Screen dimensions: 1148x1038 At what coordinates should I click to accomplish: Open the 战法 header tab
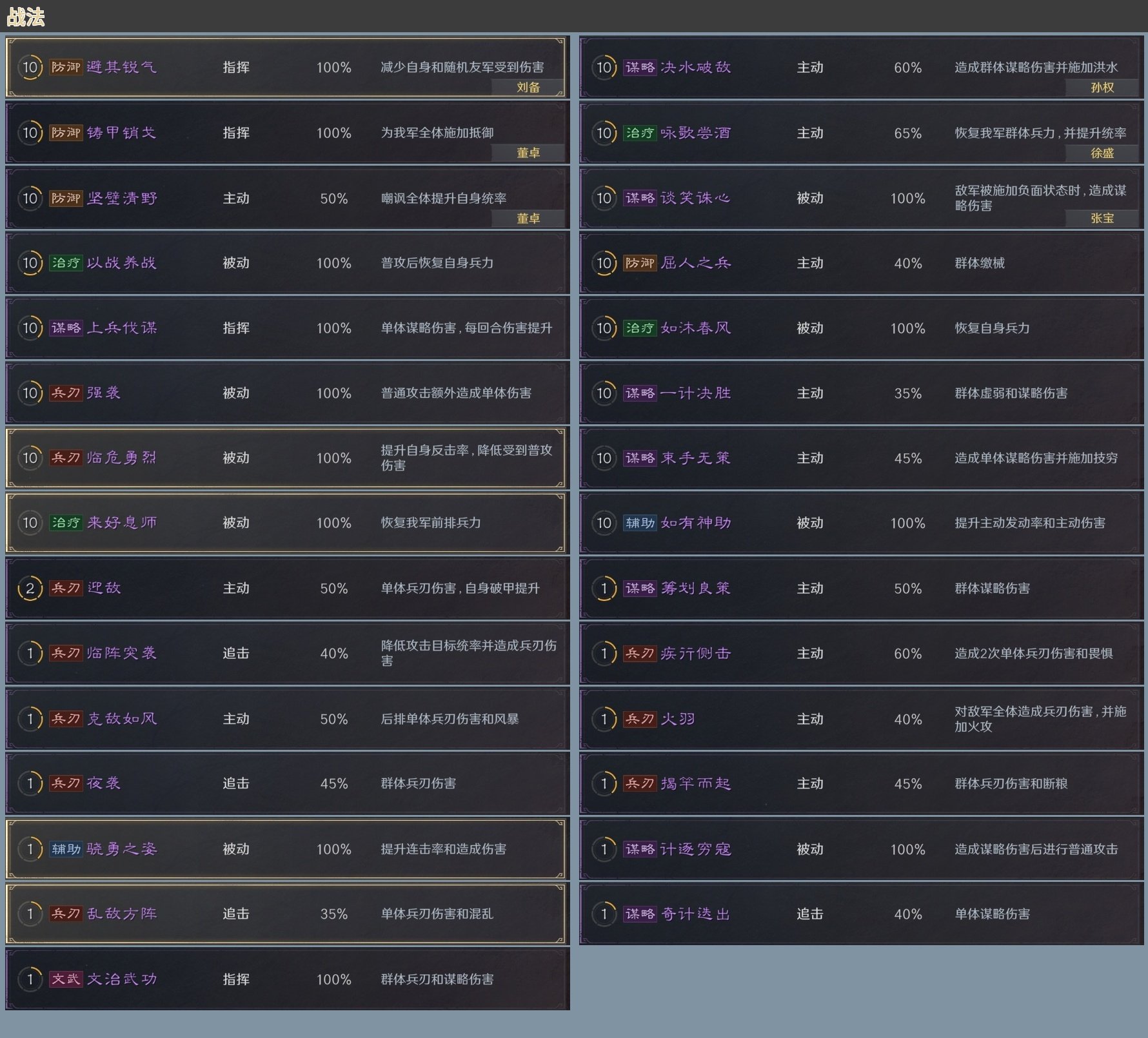pyautogui.click(x=26, y=17)
